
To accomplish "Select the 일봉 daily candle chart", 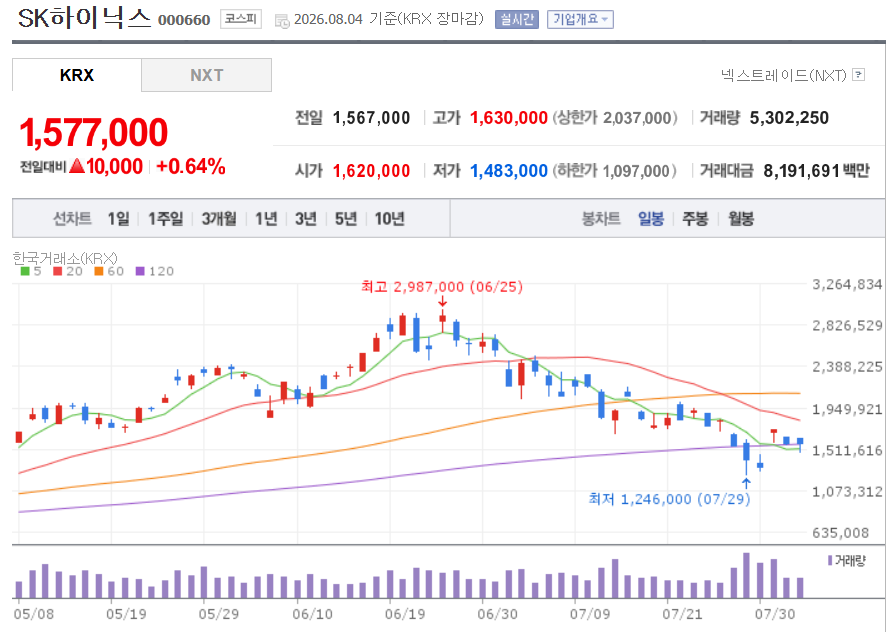I will (651, 218).
